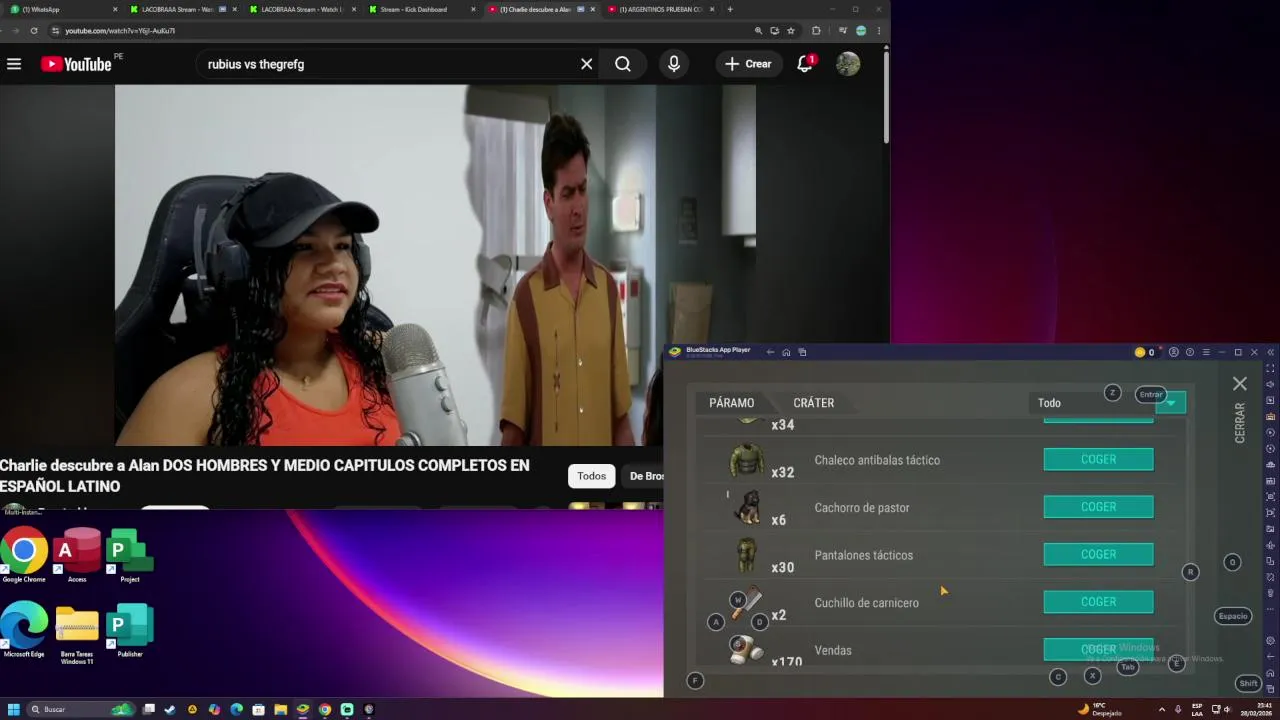Open BlueStacks from the taskbar
1280x720 pixels.
(303, 710)
